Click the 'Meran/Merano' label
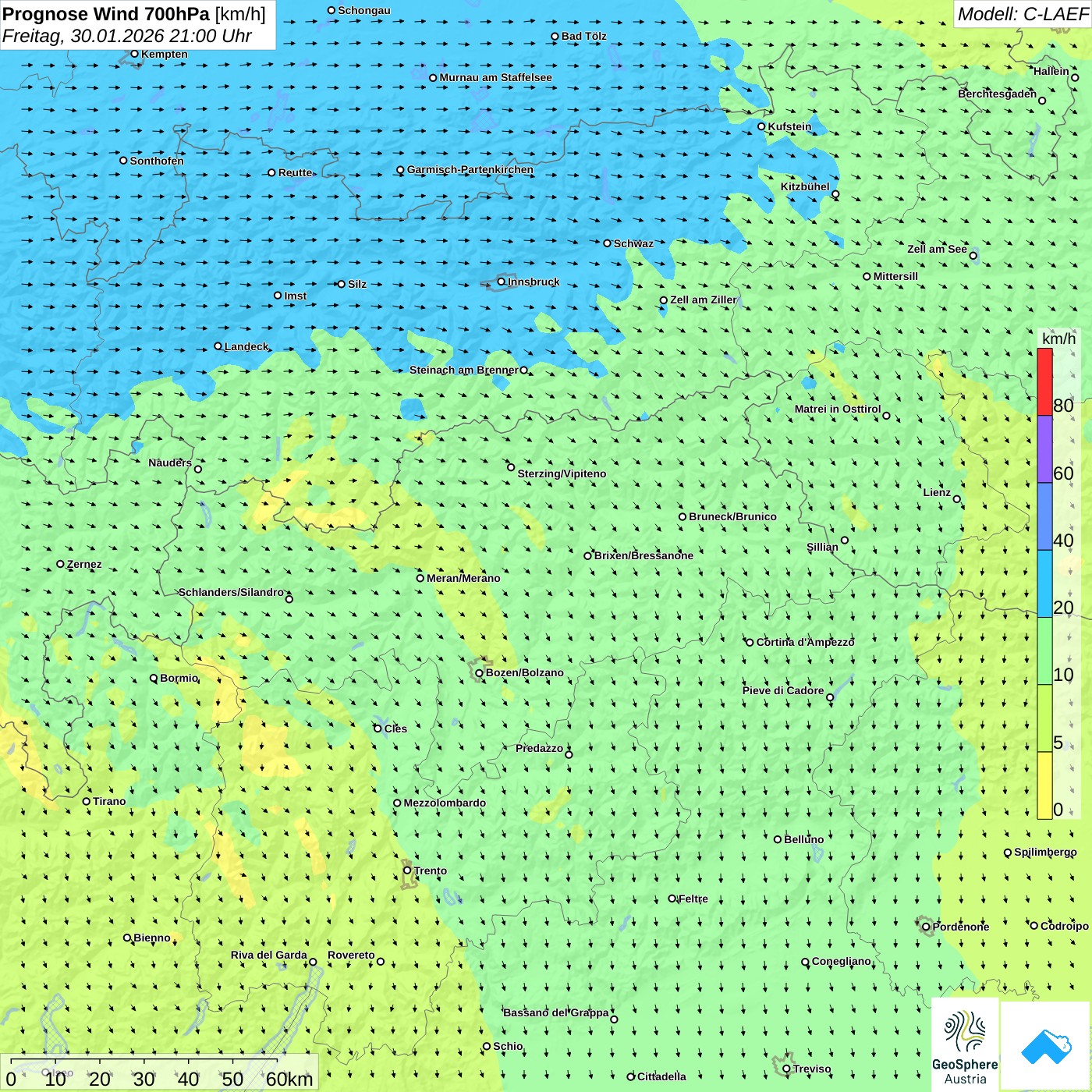Image resolution: width=1092 pixels, height=1092 pixels. pyautogui.click(x=463, y=578)
